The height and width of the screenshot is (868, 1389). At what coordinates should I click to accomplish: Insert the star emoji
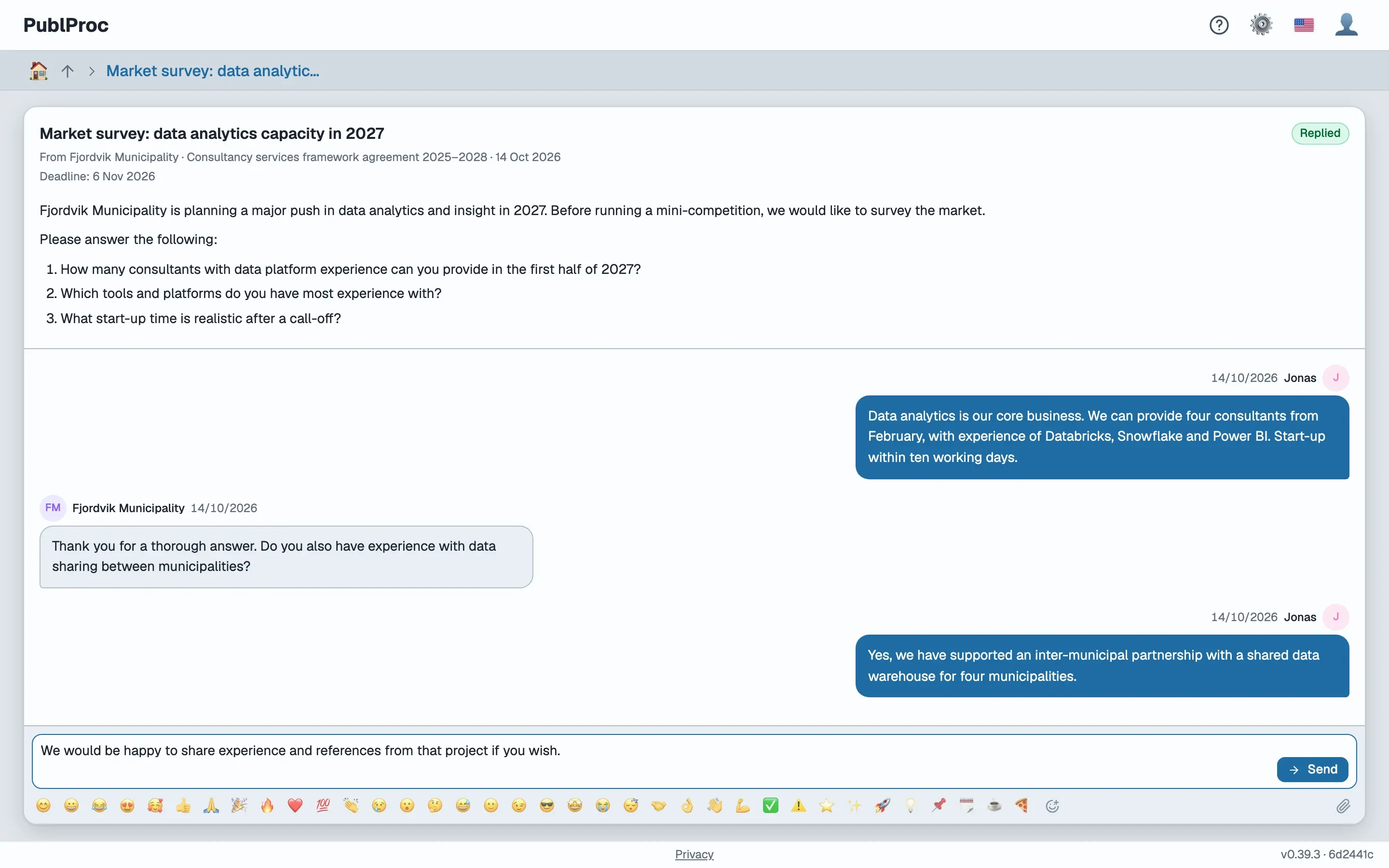(827, 806)
